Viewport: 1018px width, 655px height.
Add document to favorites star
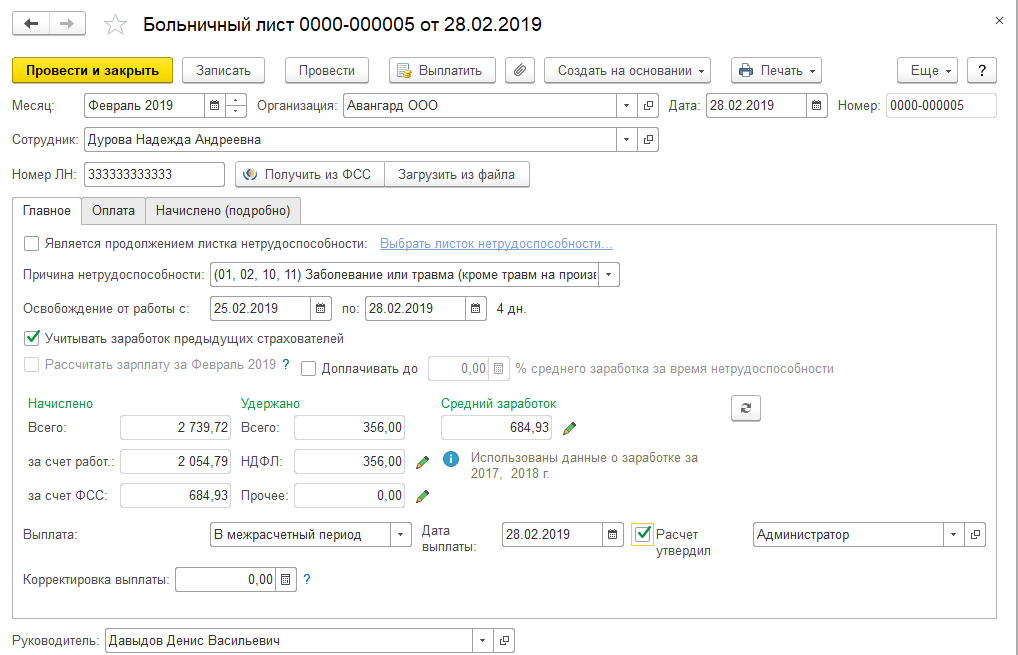coord(117,24)
